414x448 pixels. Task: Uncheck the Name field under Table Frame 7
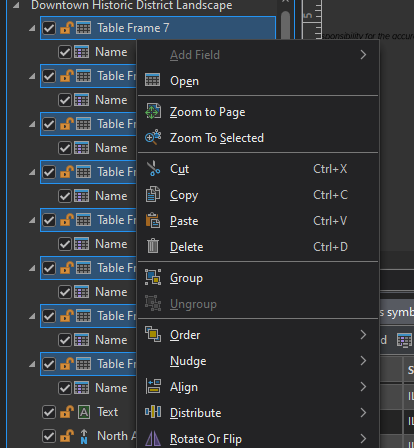click(x=65, y=52)
